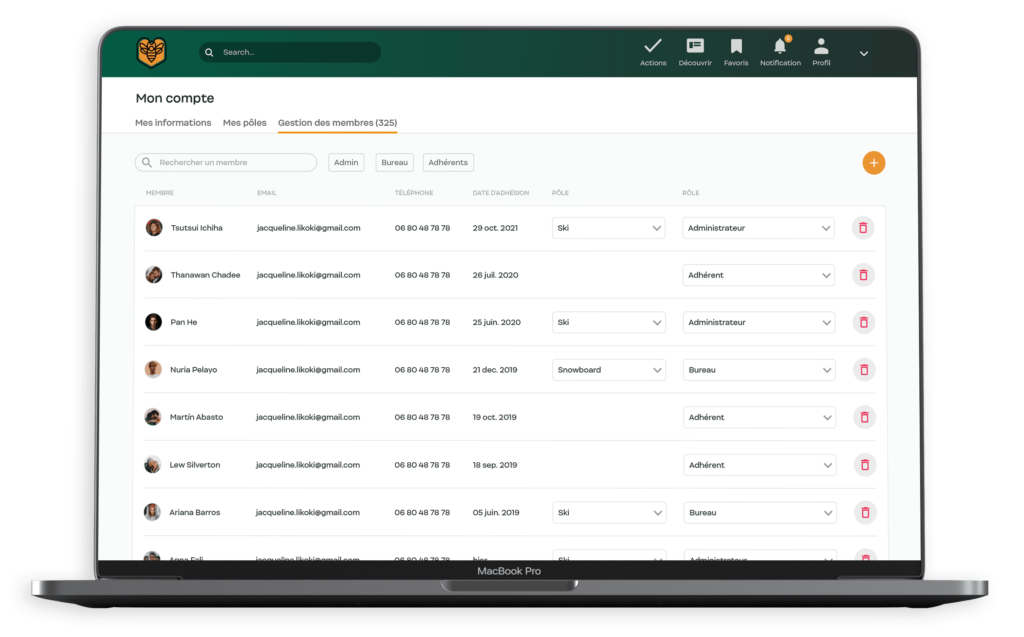Open the Notification bell icon

coord(780,47)
